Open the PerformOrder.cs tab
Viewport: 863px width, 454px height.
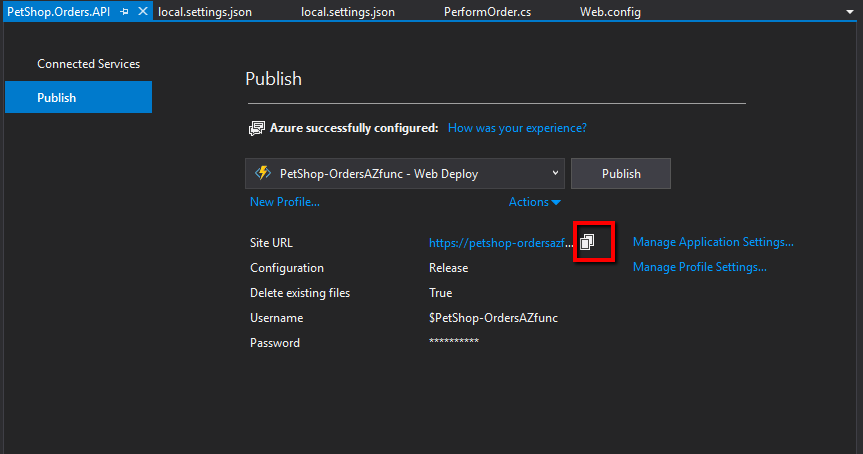(x=488, y=12)
